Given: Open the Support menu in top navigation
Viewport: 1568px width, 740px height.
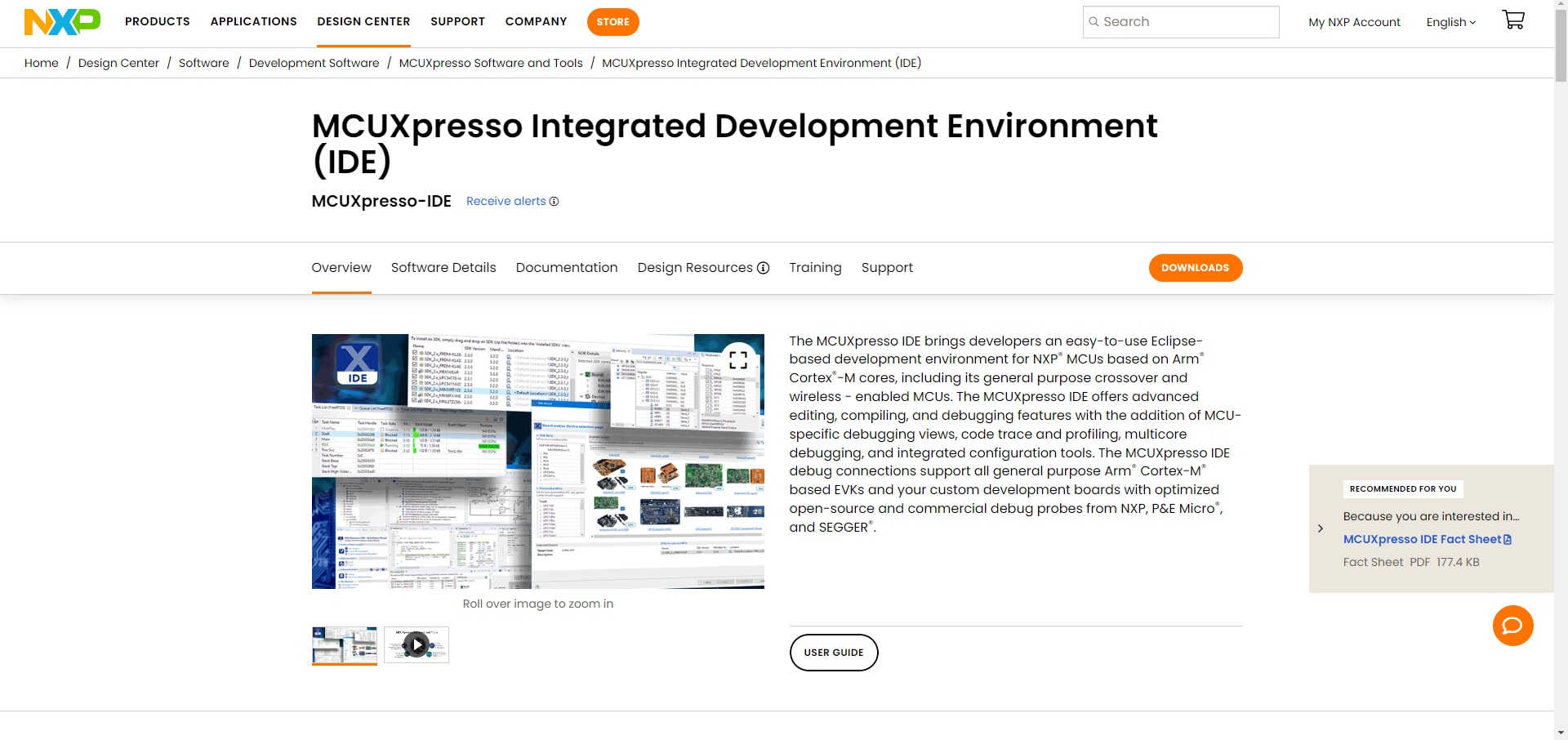Looking at the screenshot, I should (x=458, y=21).
